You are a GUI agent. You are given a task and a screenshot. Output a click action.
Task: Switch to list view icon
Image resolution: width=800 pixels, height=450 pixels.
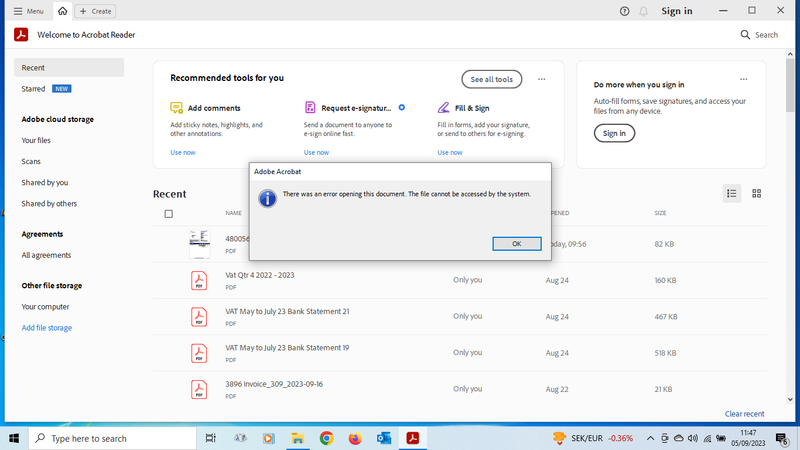pyautogui.click(x=732, y=194)
